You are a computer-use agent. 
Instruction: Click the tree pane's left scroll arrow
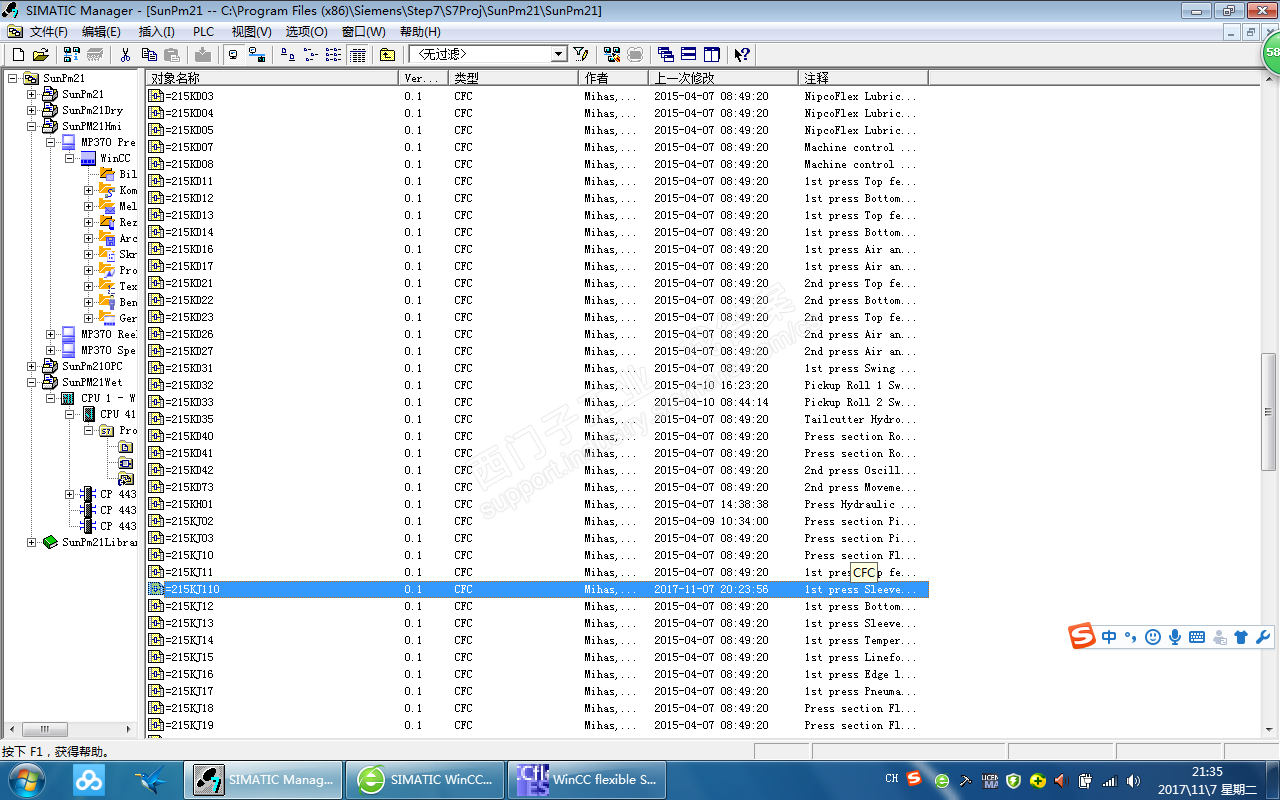(13, 729)
